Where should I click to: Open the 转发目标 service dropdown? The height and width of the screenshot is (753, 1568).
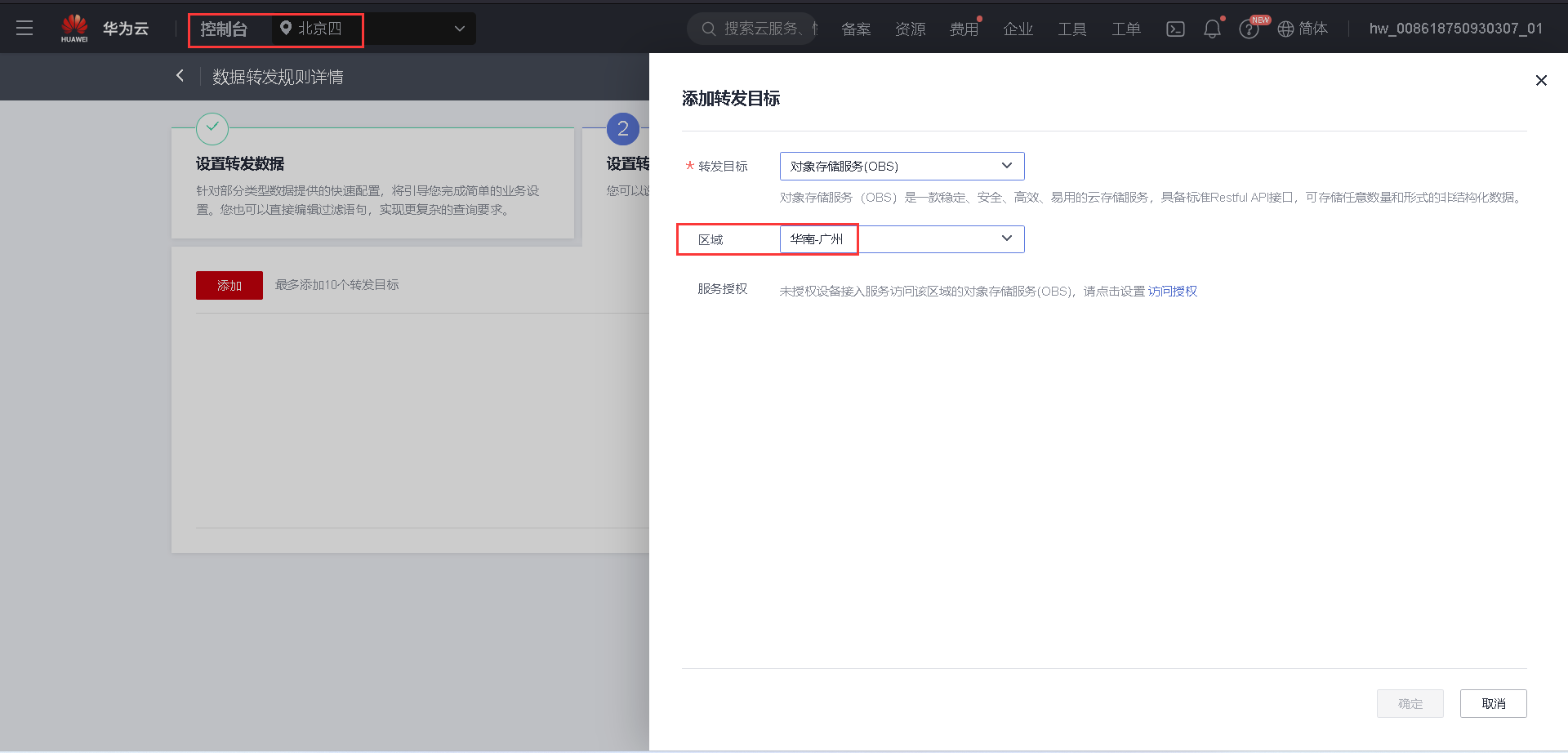(x=1007, y=166)
